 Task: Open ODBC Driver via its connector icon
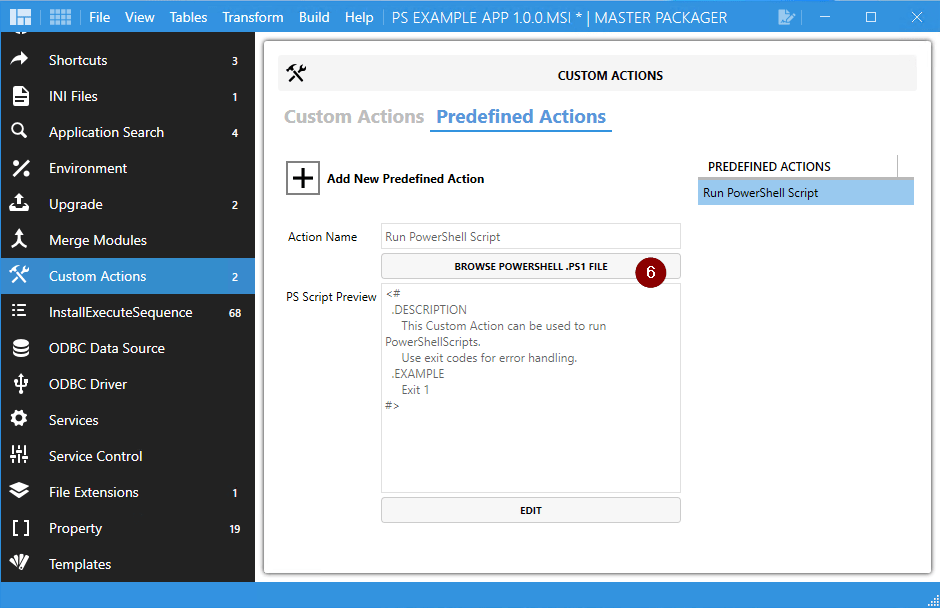click(26, 383)
